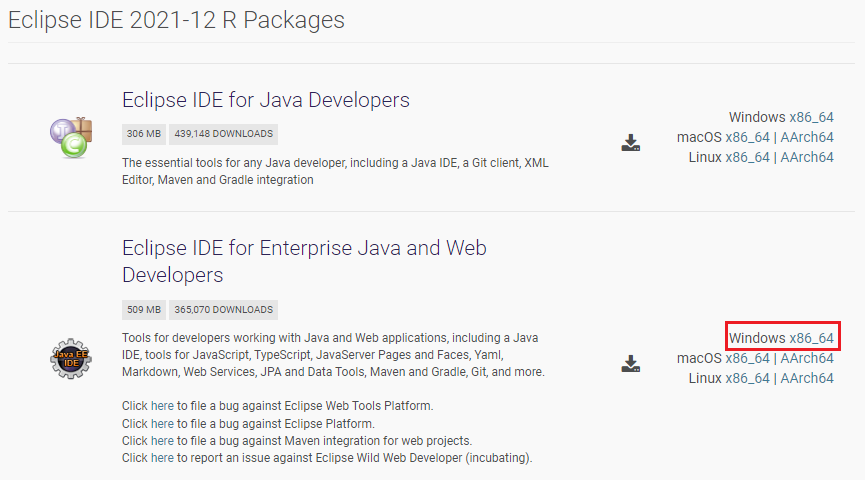Download Linux AArch64 for Java Developers
Screen dimensions: 865x480
(807, 157)
